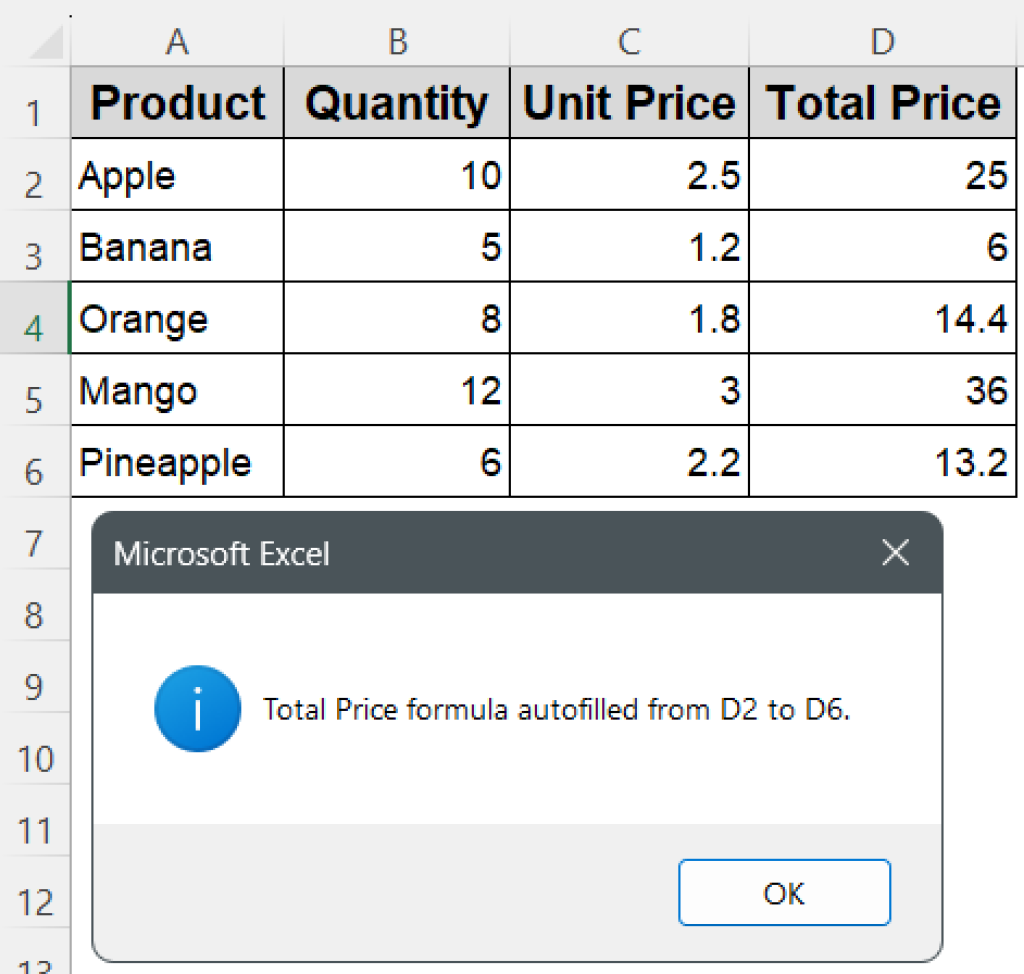1024x974 pixels.
Task: Click the Total Price header cell
Action: 882,103
